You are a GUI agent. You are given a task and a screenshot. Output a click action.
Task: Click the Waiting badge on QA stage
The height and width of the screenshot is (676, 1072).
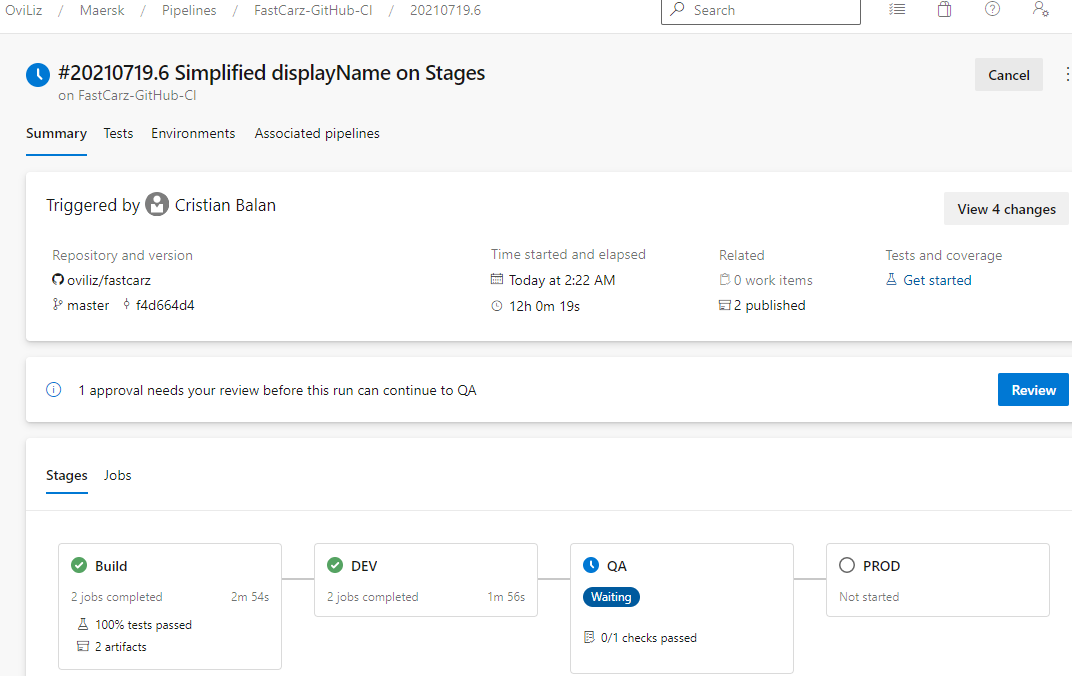coord(611,597)
